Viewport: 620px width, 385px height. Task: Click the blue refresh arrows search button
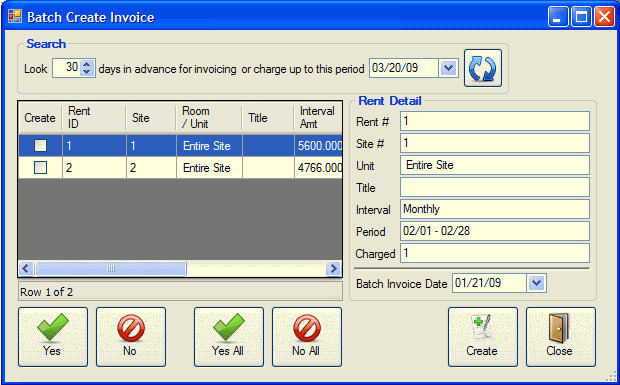pos(483,68)
